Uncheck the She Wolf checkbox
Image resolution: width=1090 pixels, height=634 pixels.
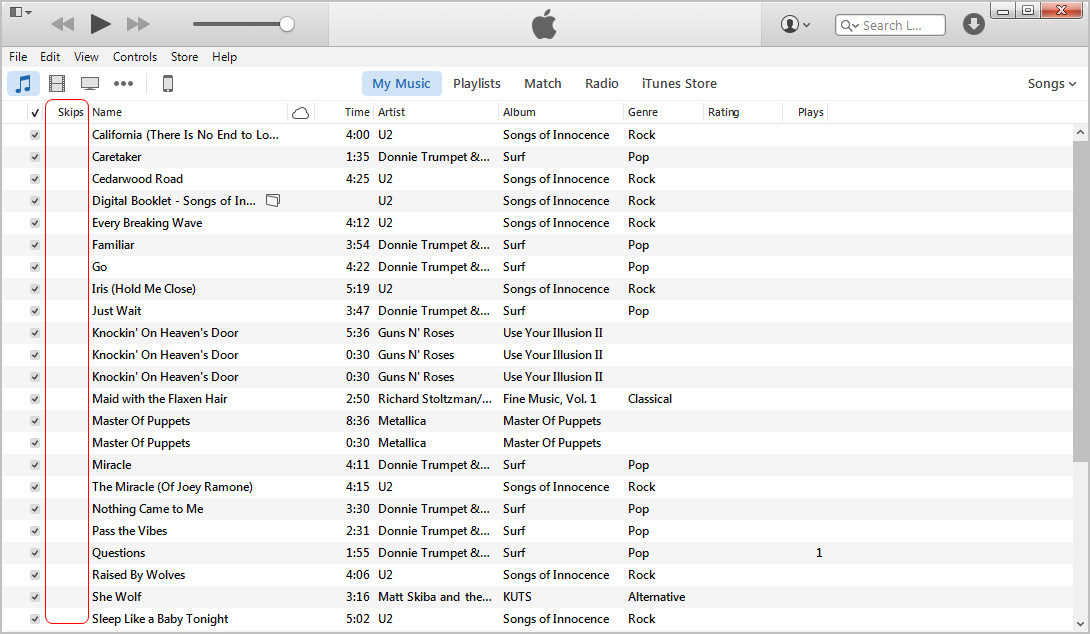tap(35, 597)
